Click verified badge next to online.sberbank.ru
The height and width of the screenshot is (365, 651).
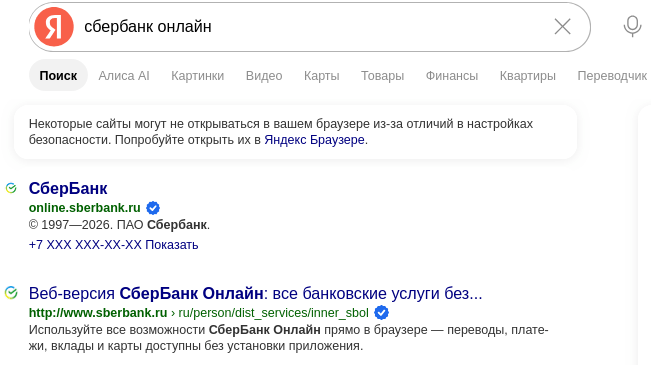[x=153, y=208]
